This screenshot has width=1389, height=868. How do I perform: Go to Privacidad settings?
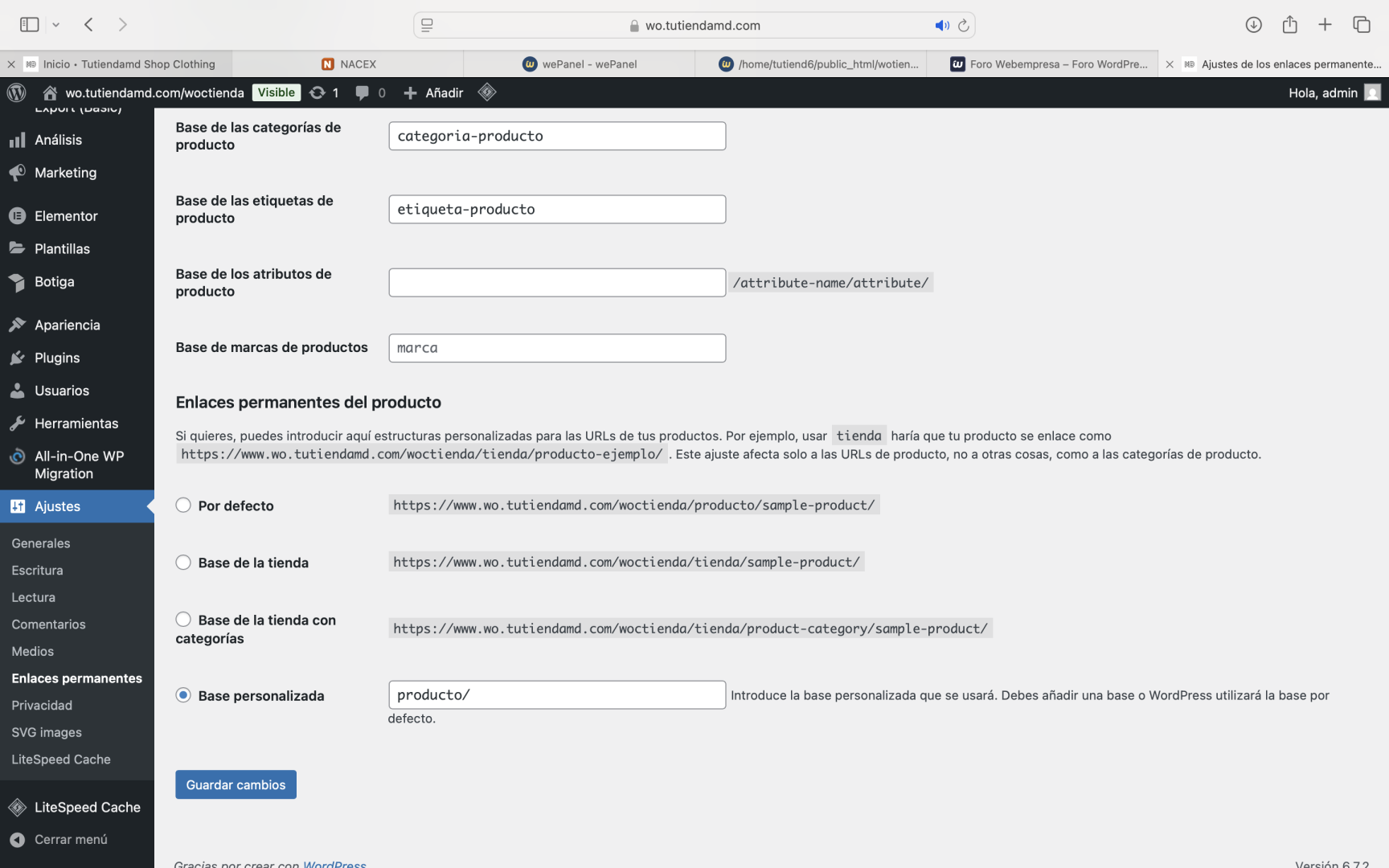tap(42, 706)
